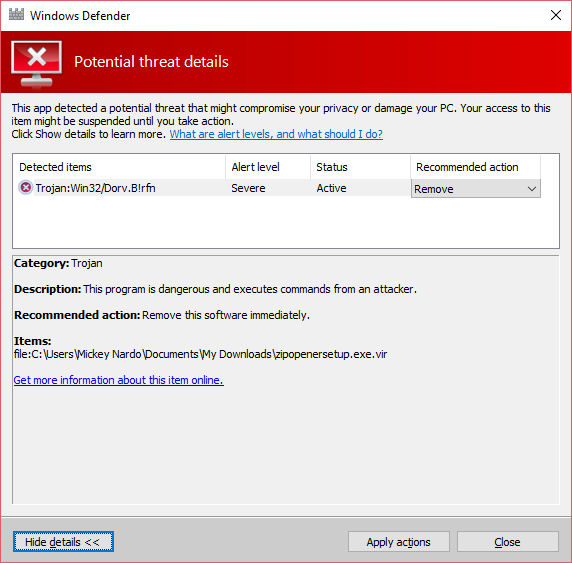Close the Windows Defender dialog with the X
572x563 pixels.
556,15
